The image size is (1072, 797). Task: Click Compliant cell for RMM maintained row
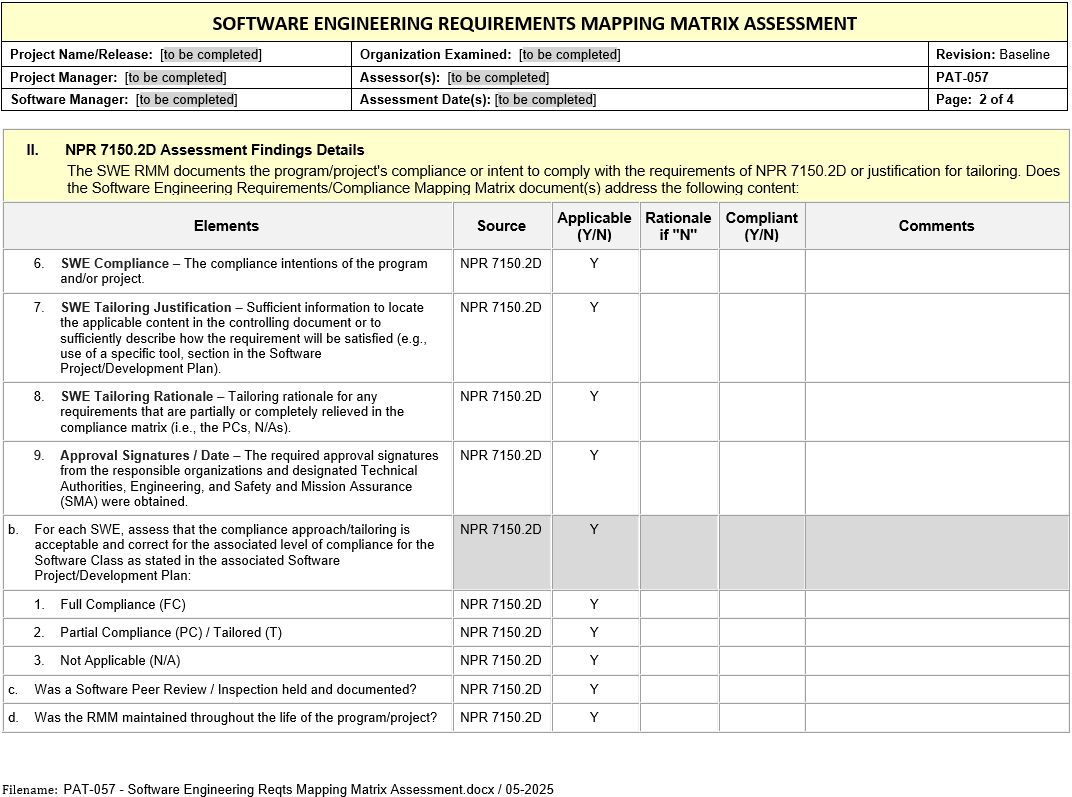coord(761,717)
